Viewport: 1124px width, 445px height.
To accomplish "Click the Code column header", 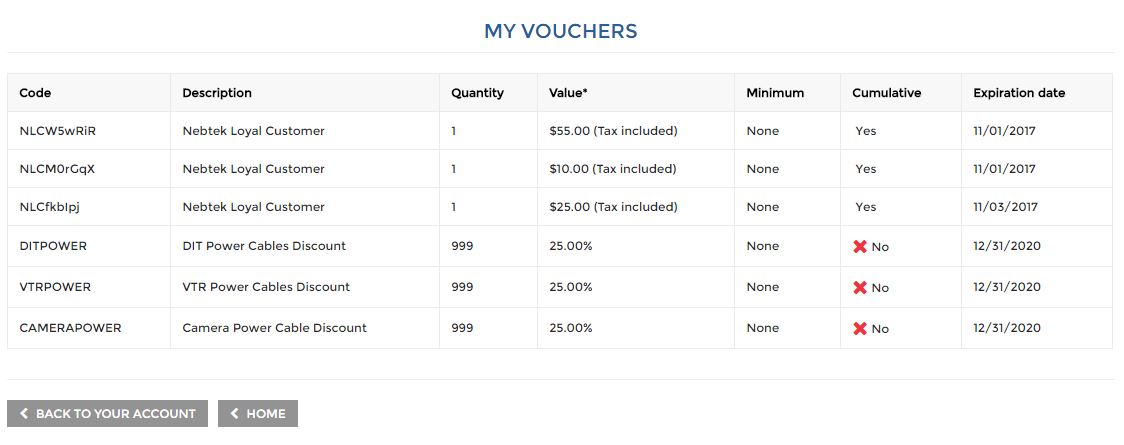I will pos(35,93).
